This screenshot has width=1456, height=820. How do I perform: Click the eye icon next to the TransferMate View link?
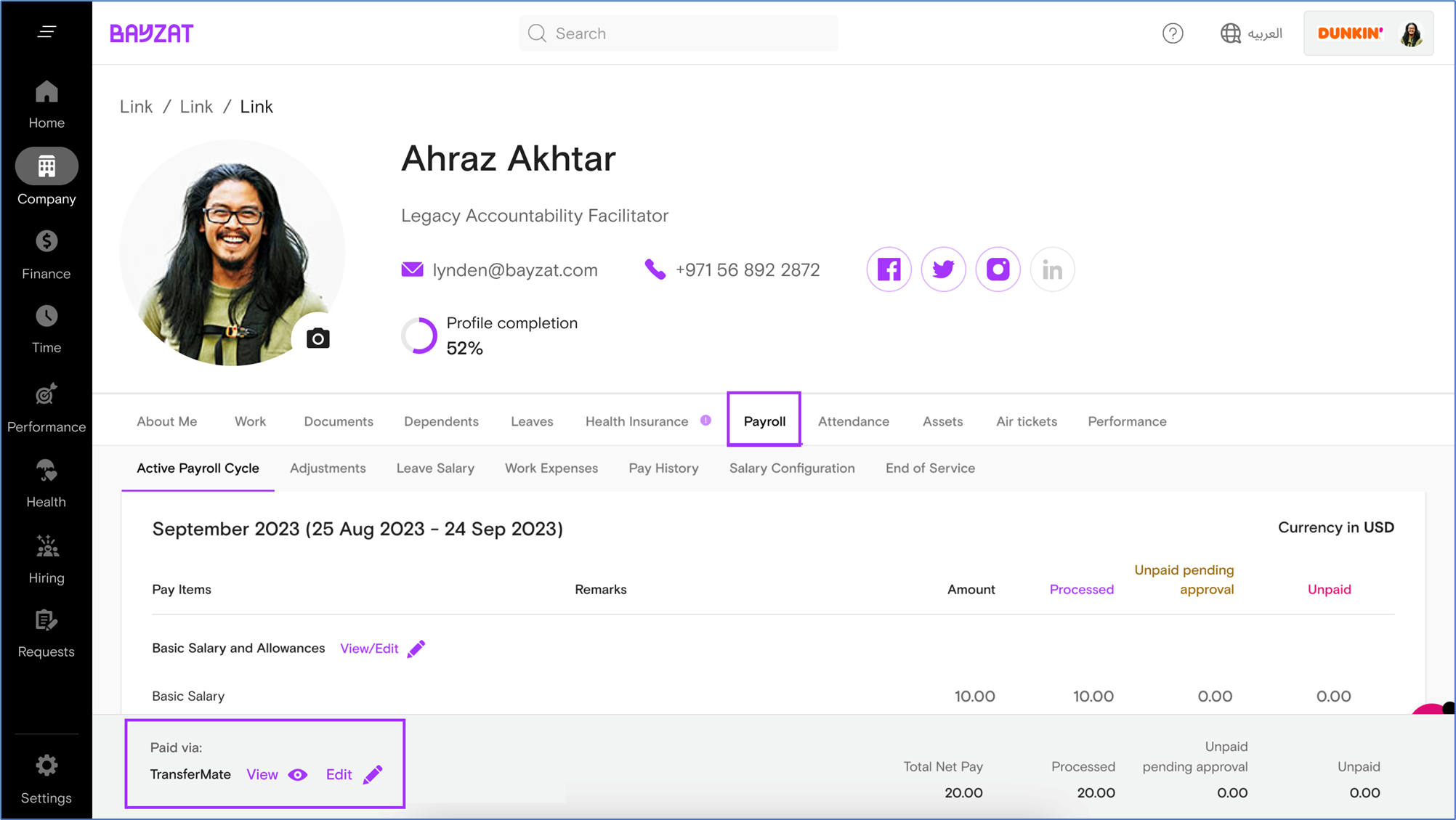point(298,775)
